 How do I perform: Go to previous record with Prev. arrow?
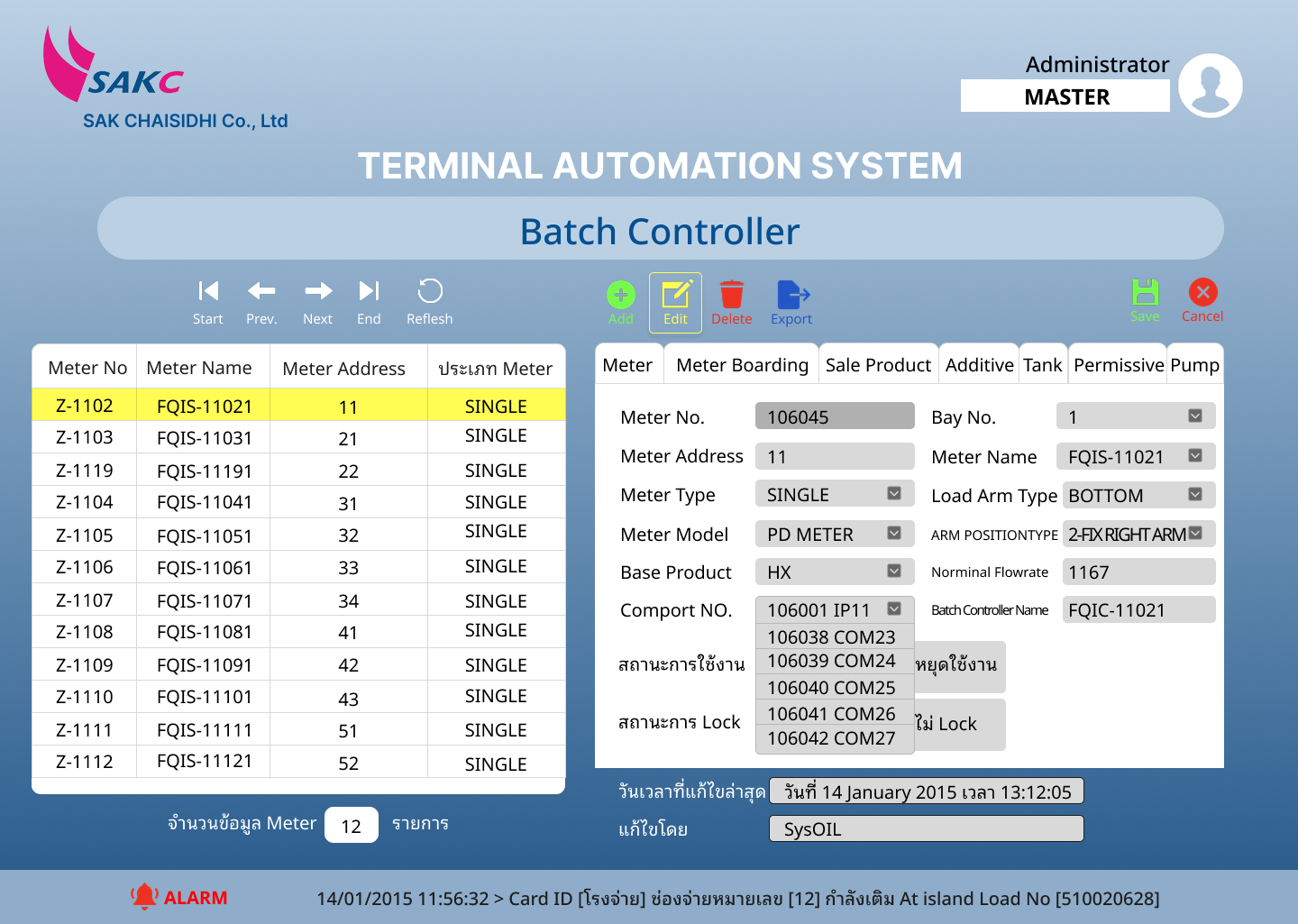coord(261,290)
